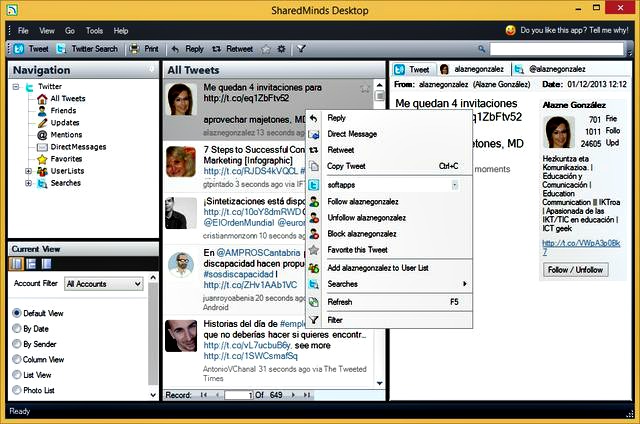Click the gtpintado tweet avatar

click(x=181, y=162)
